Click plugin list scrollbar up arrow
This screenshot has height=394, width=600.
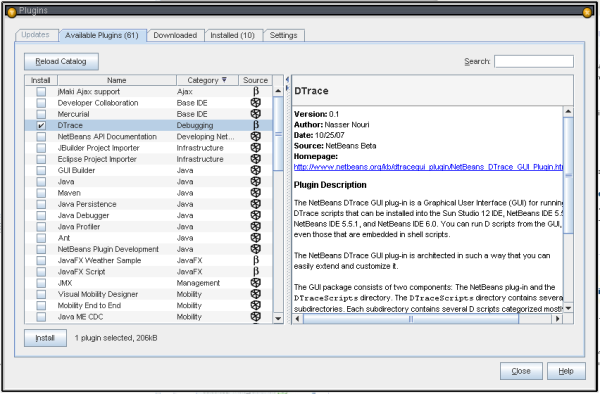pyautogui.click(x=278, y=91)
